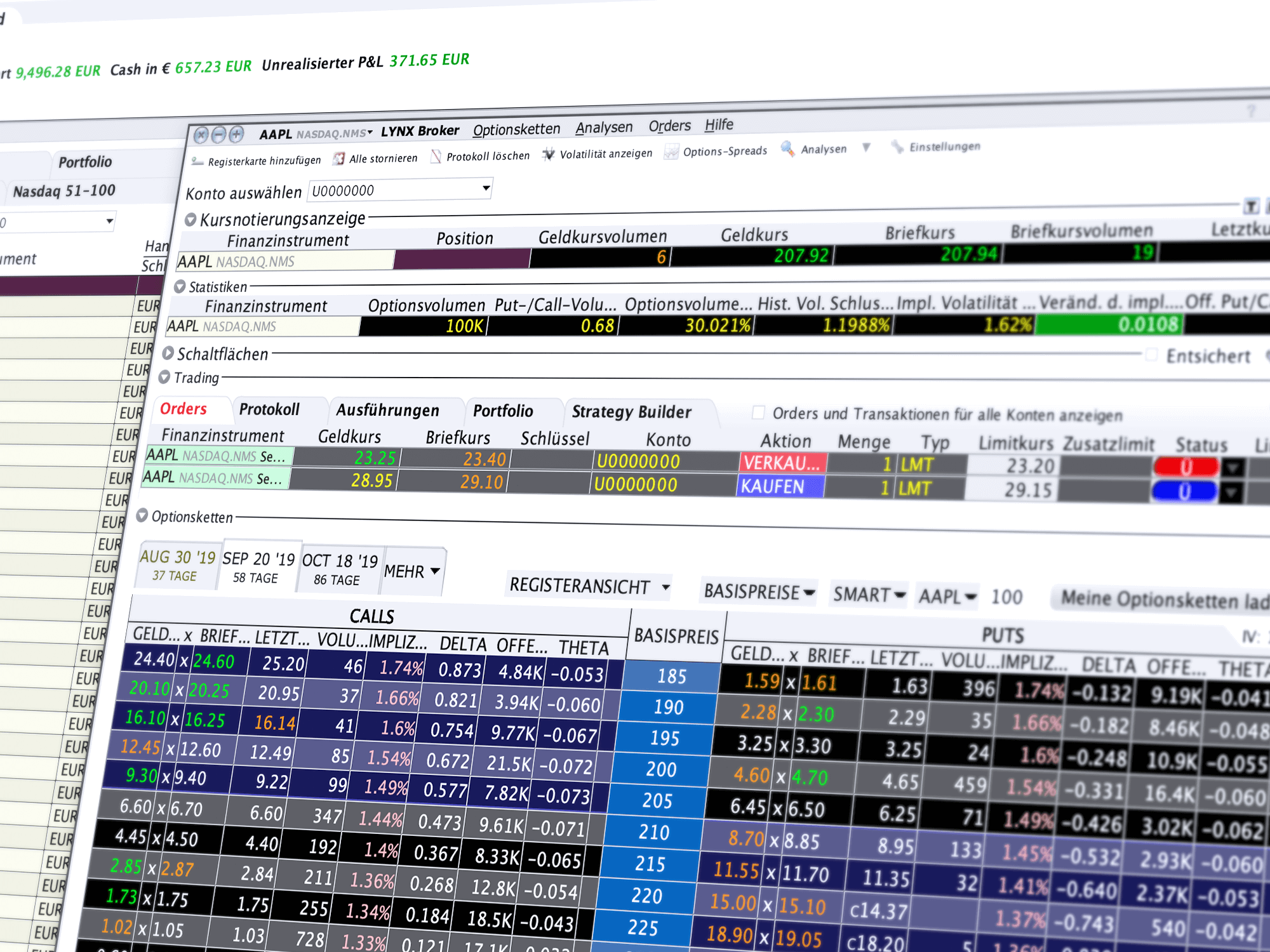Screen dimensions: 1270x952
Task: Click Nasdaq 51-100 tab in background window
Action: pyautogui.click(x=64, y=191)
